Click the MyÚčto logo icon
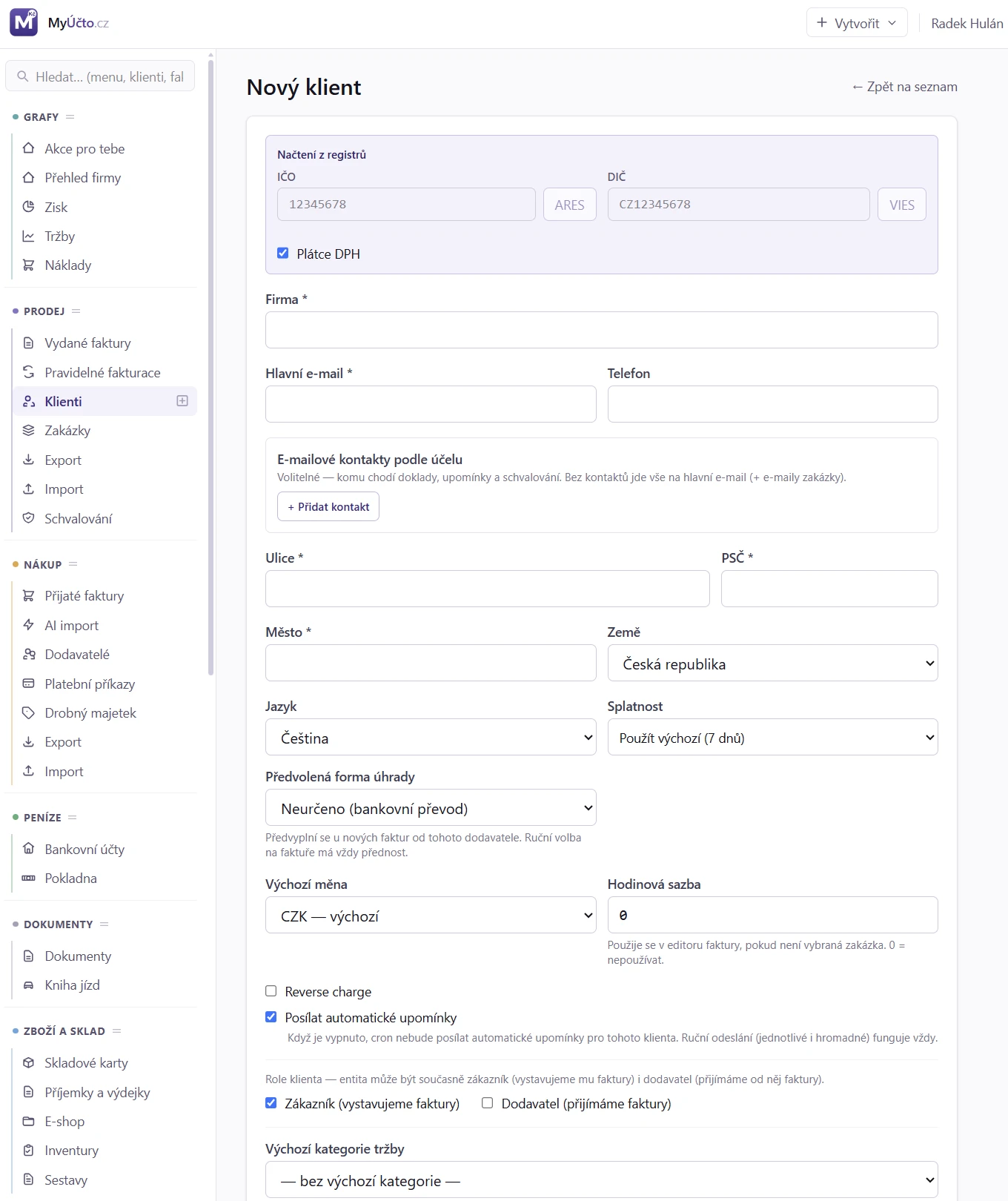This screenshot has width=1008, height=1201. coord(24,22)
